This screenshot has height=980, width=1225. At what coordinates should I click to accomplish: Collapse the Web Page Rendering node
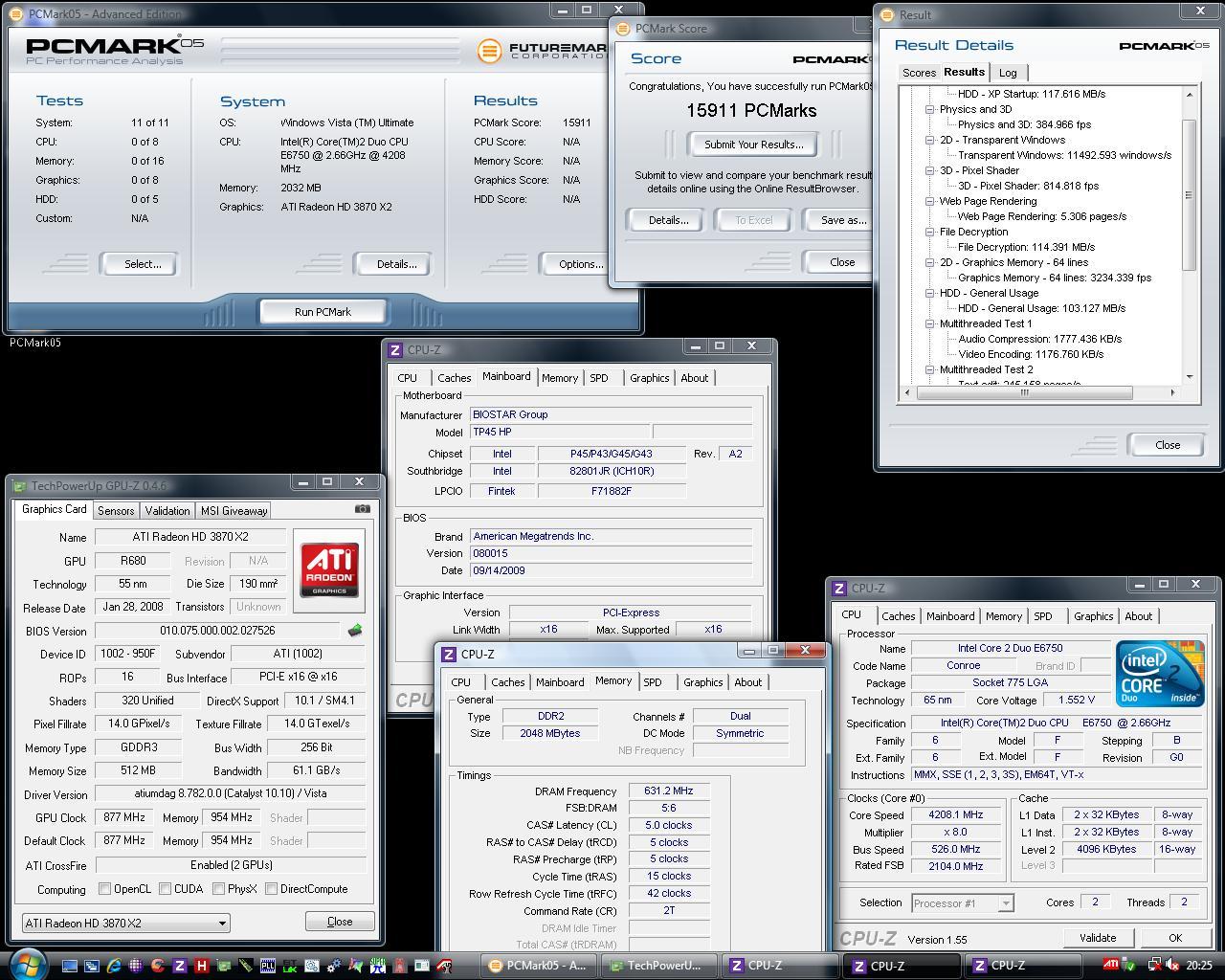tap(929, 201)
